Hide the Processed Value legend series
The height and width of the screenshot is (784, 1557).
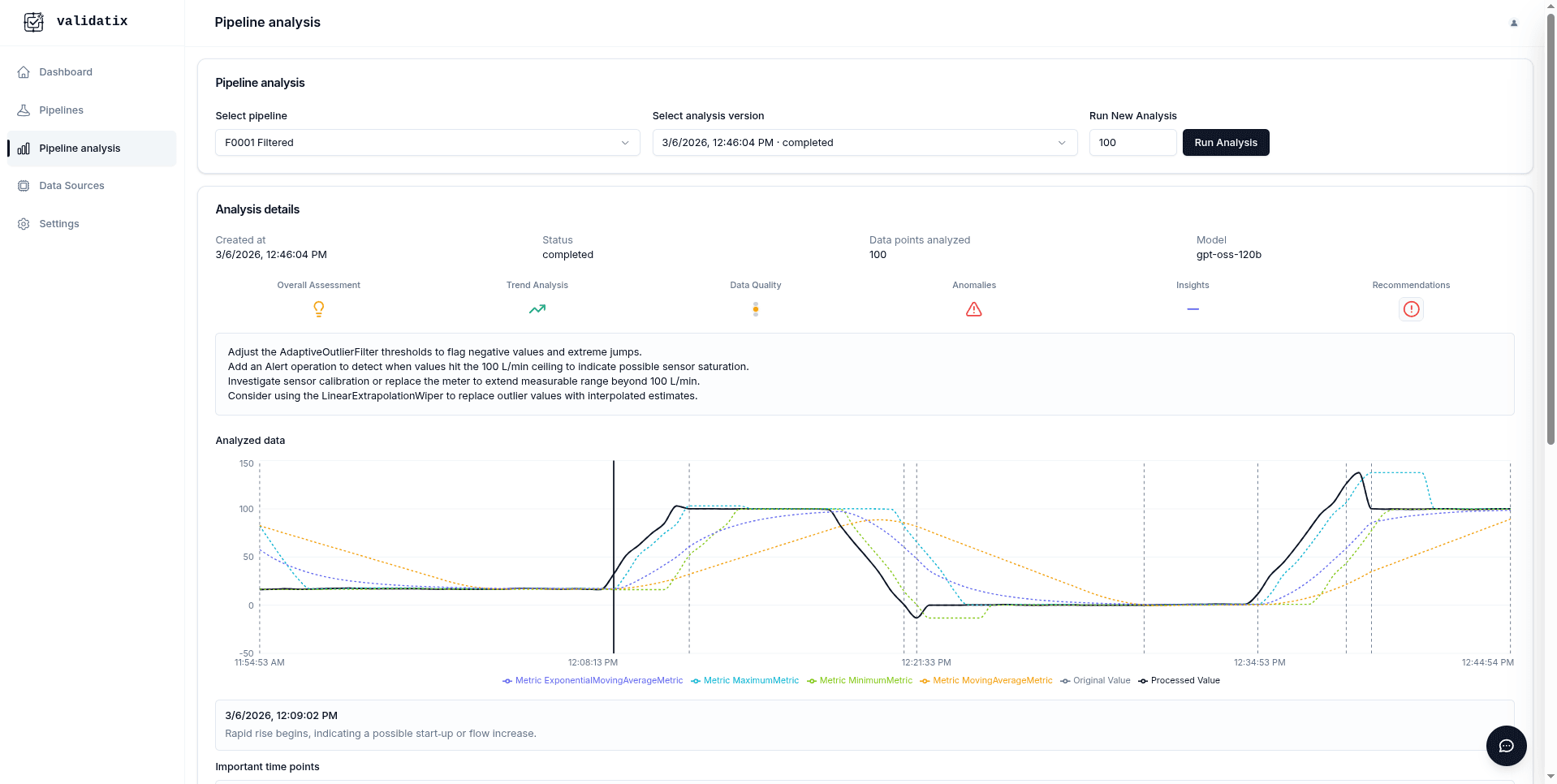[x=1180, y=681]
